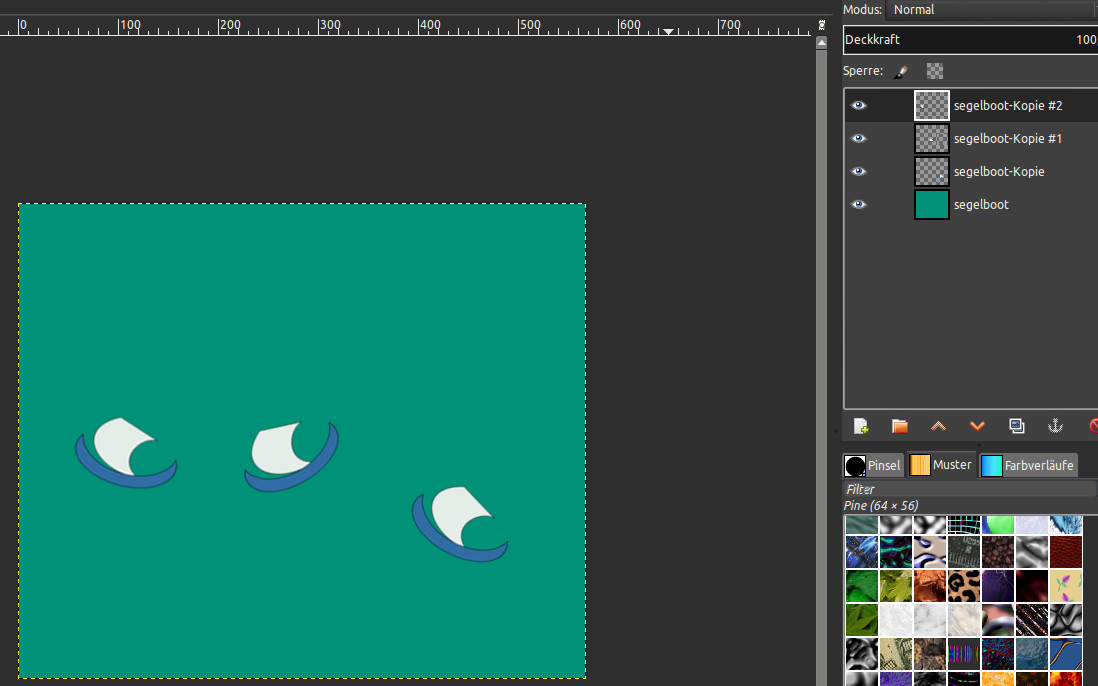
Task: Open the Modus dropdown set to Normal
Action: [990, 10]
